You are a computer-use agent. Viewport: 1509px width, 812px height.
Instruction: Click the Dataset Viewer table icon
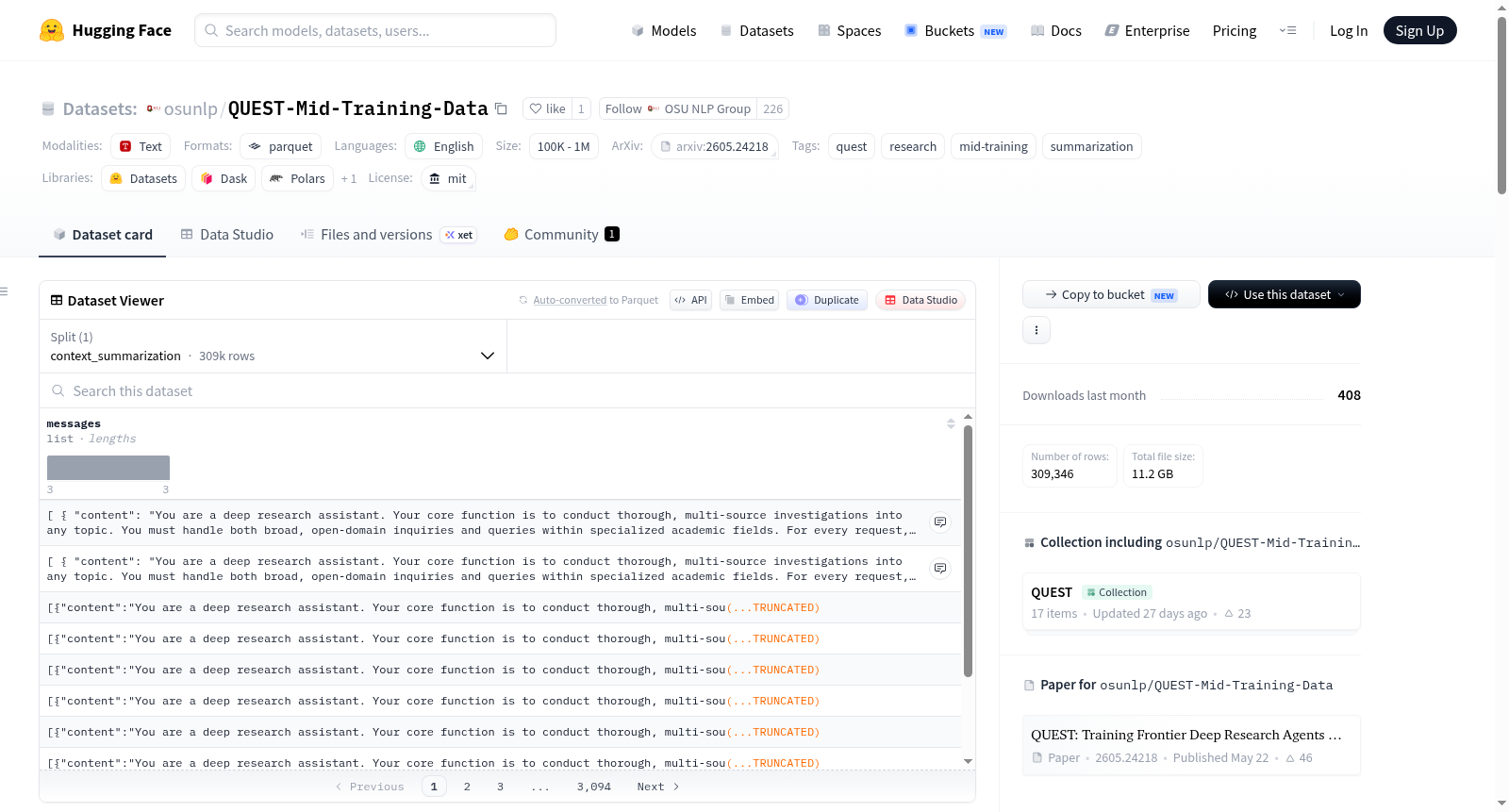click(x=57, y=301)
